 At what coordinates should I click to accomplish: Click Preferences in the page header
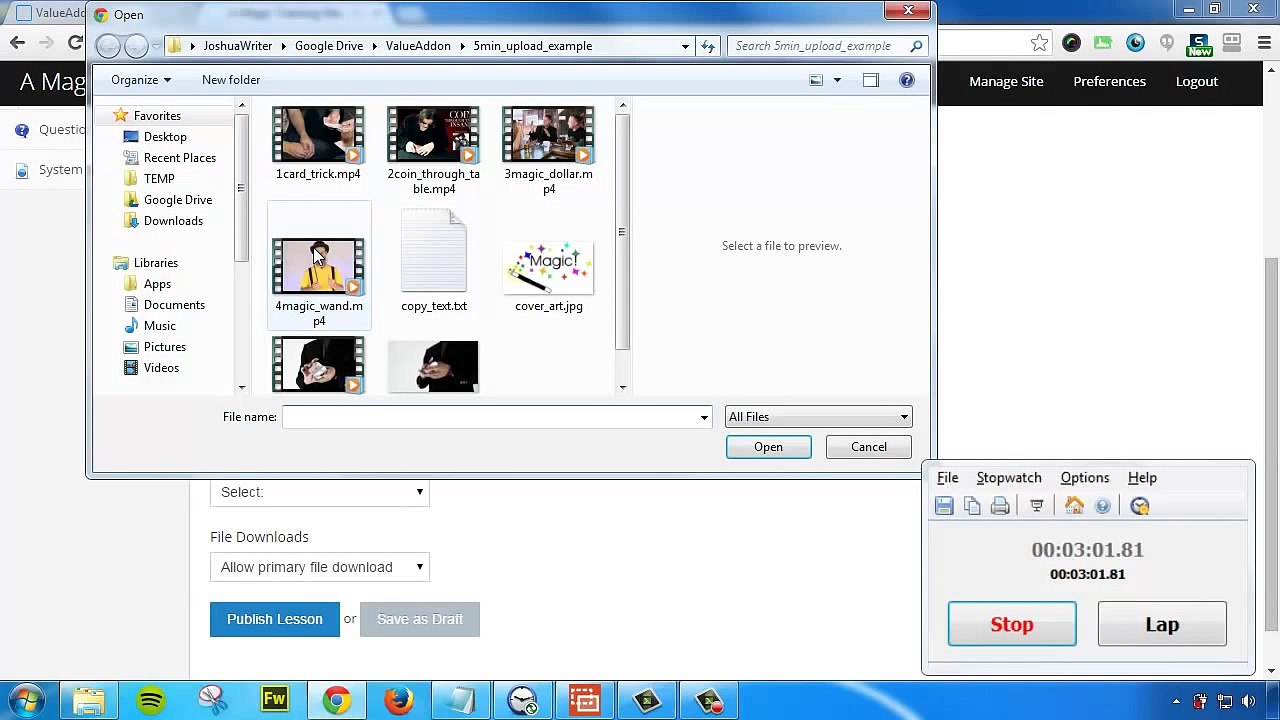tap(1109, 81)
